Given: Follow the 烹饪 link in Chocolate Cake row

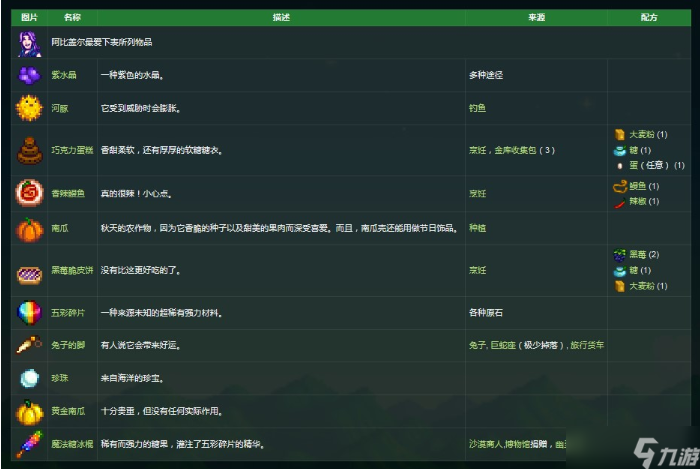Looking at the screenshot, I should click(x=477, y=150).
